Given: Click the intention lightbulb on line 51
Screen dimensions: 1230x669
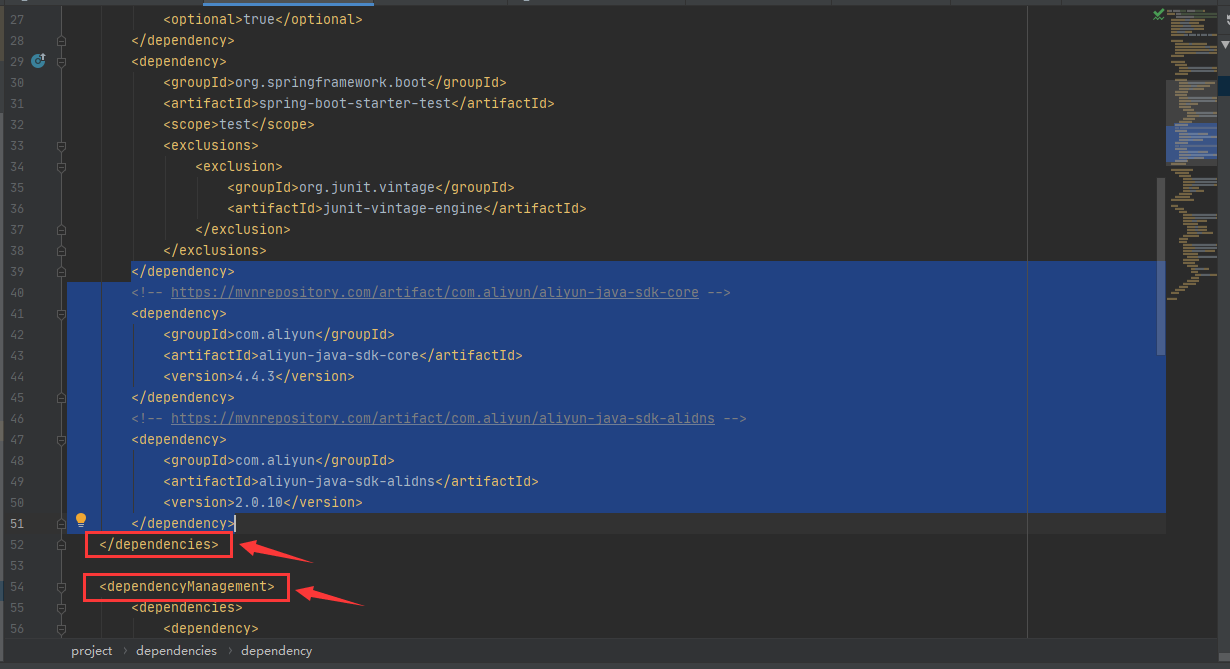Looking at the screenshot, I should tap(81, 519).
